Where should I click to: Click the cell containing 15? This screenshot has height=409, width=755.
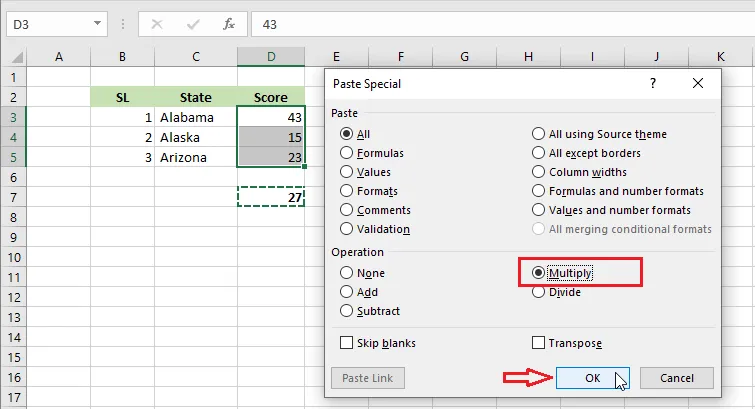click(271, 137)
